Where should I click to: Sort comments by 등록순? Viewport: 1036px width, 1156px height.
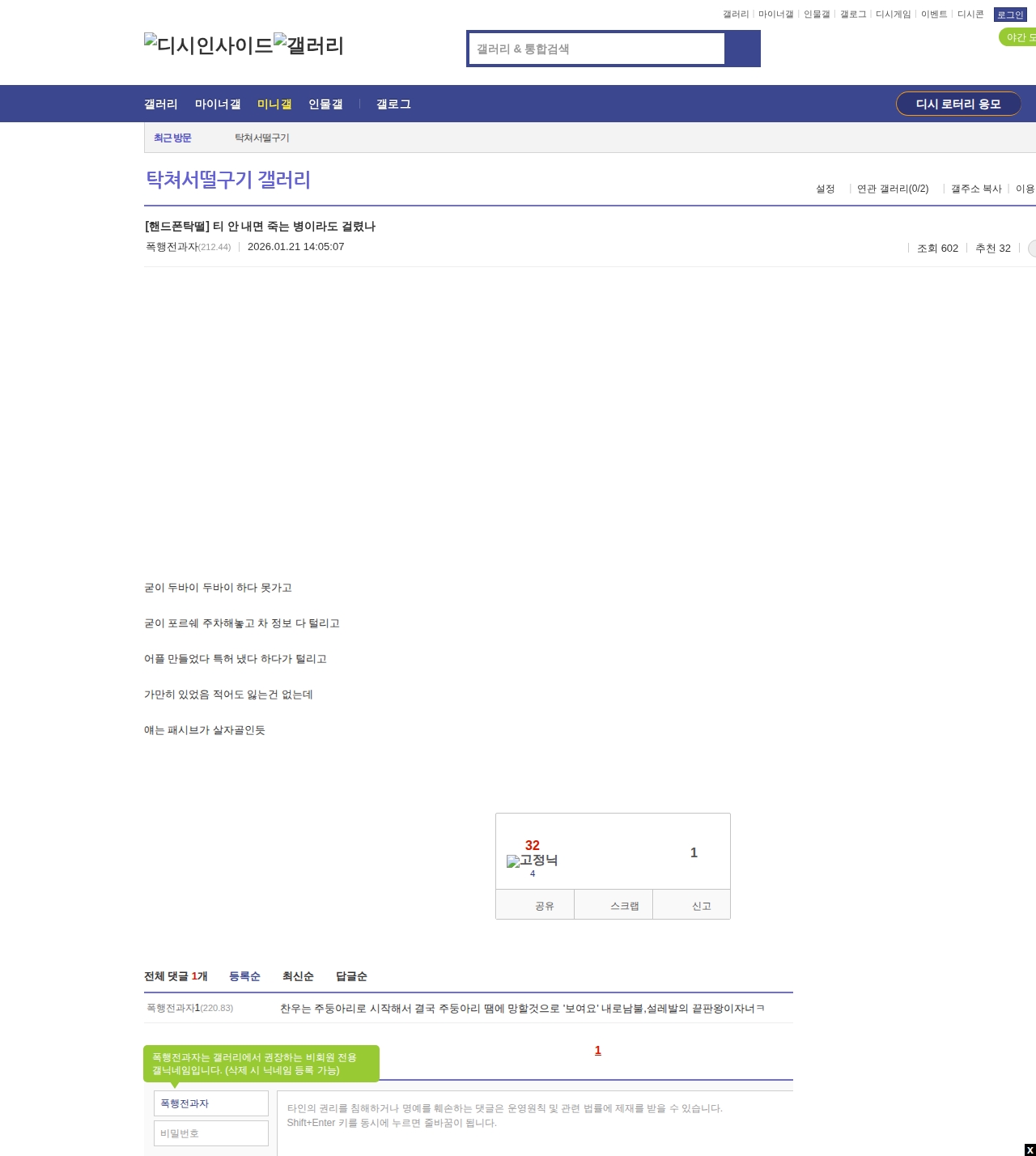tap(244, 976)
